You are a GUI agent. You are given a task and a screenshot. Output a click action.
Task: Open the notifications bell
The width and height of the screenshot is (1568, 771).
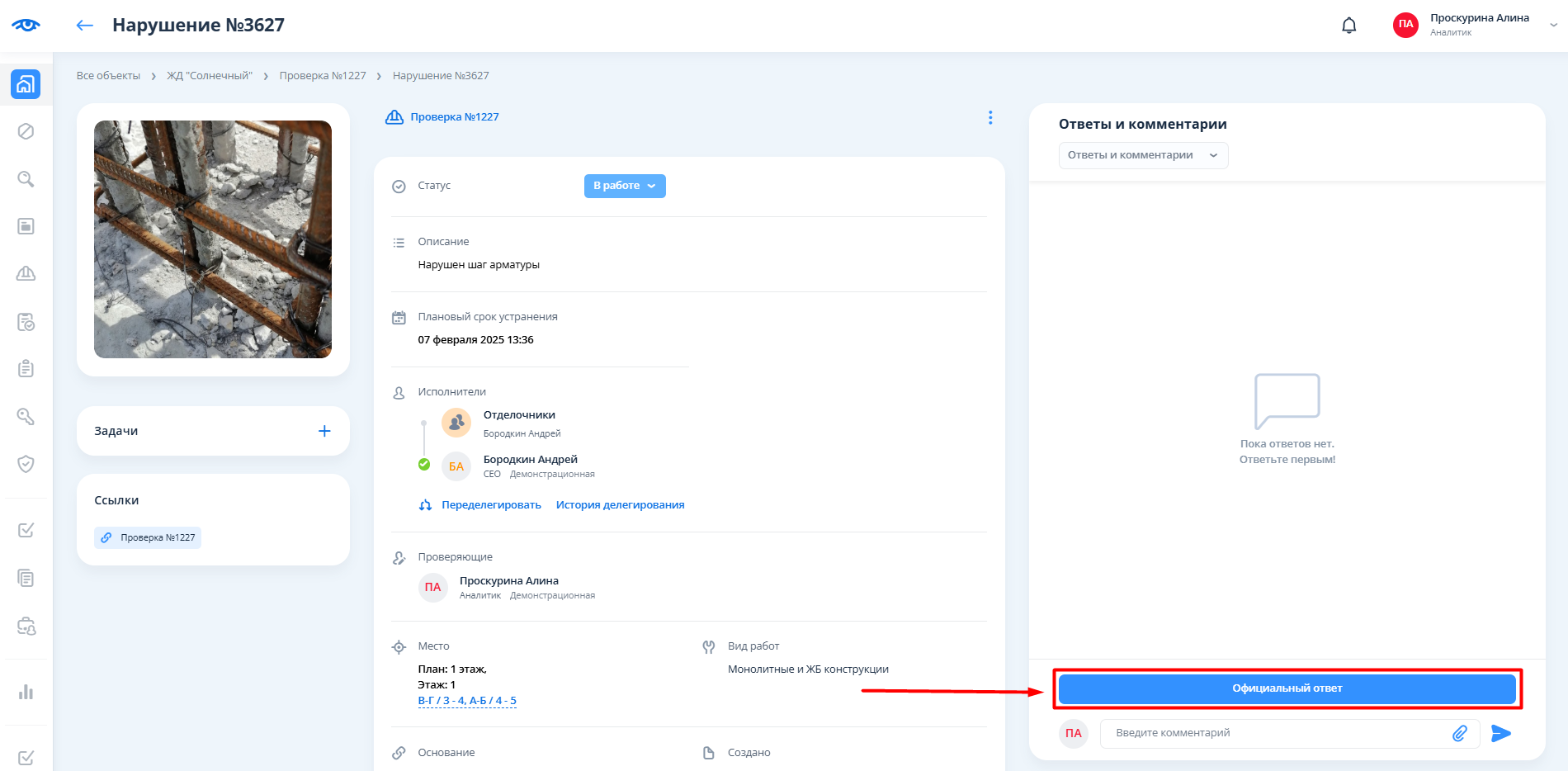[1348, 26]
